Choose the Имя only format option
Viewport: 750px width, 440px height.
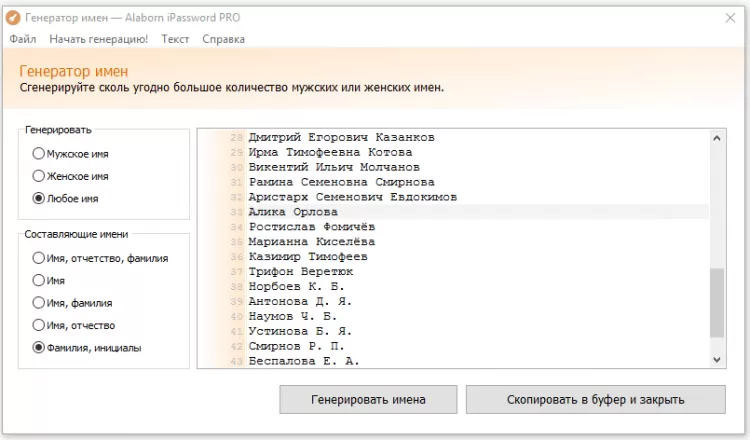(x=39, y=281)
